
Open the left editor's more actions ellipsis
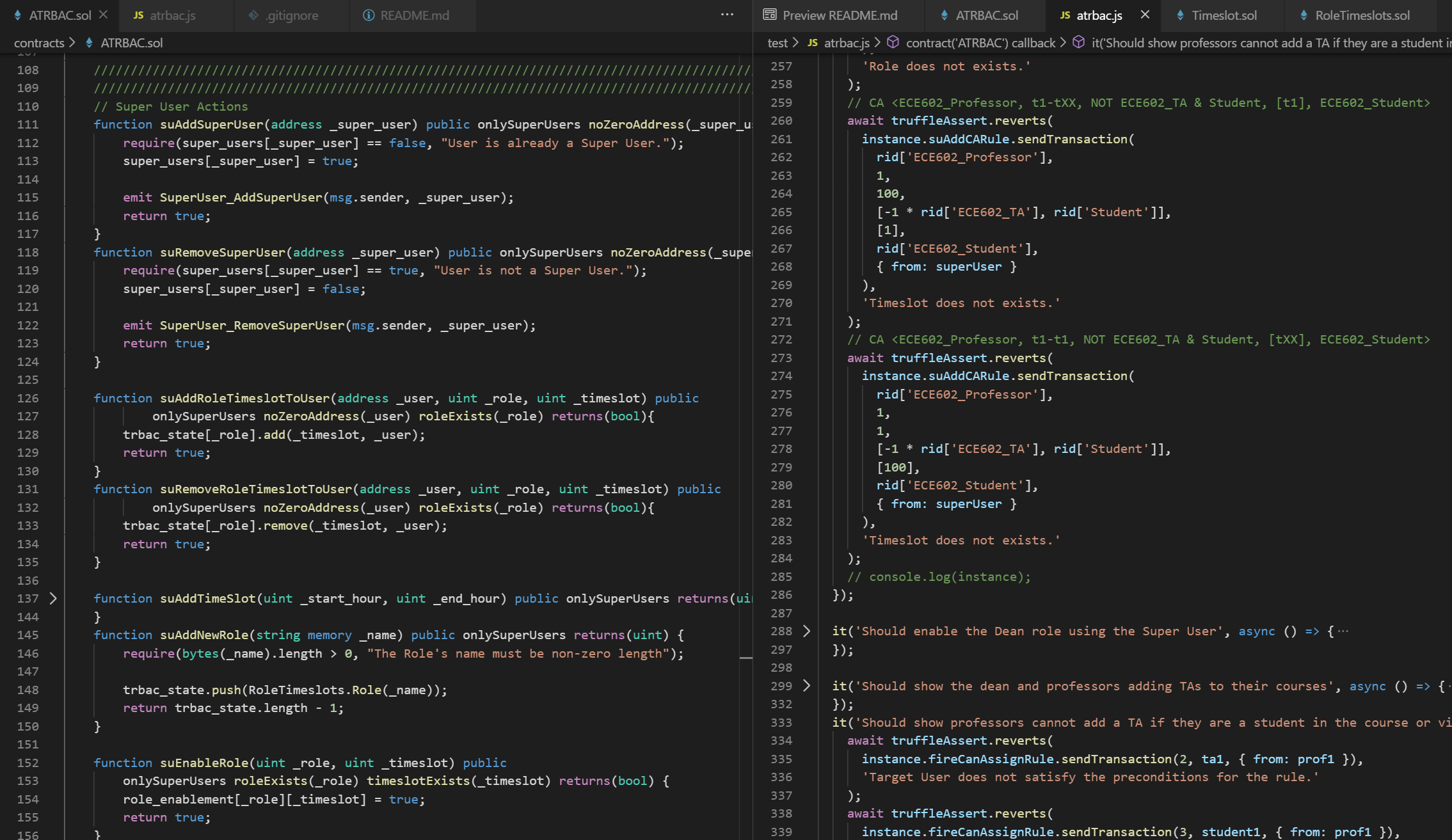coord(727,15)
